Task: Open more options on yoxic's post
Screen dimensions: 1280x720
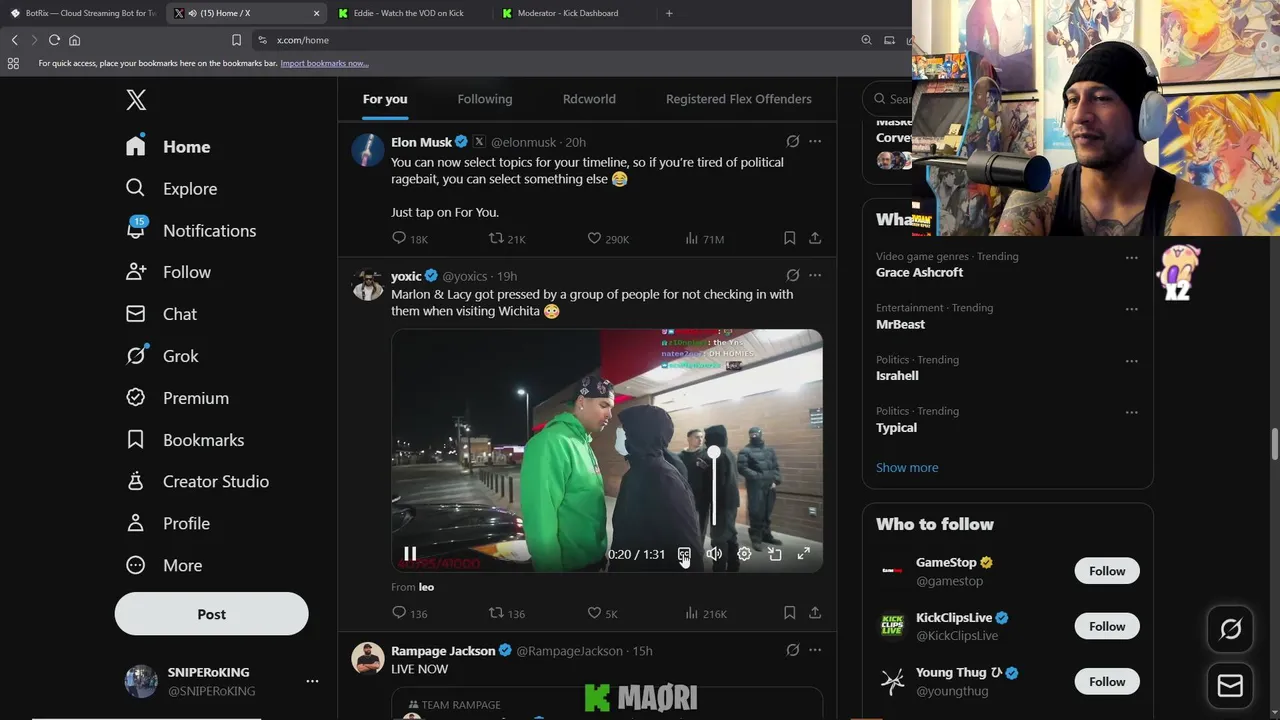Action: (815, 275)
